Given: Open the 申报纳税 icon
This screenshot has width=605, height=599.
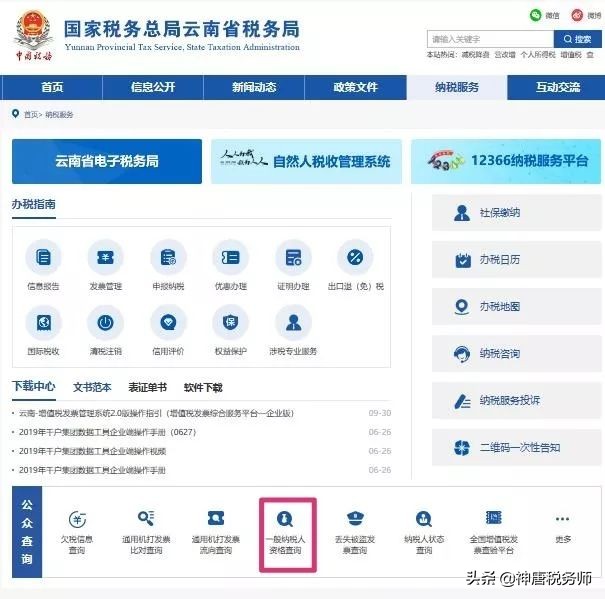Looking at the screenshot, I should (168, 257).
